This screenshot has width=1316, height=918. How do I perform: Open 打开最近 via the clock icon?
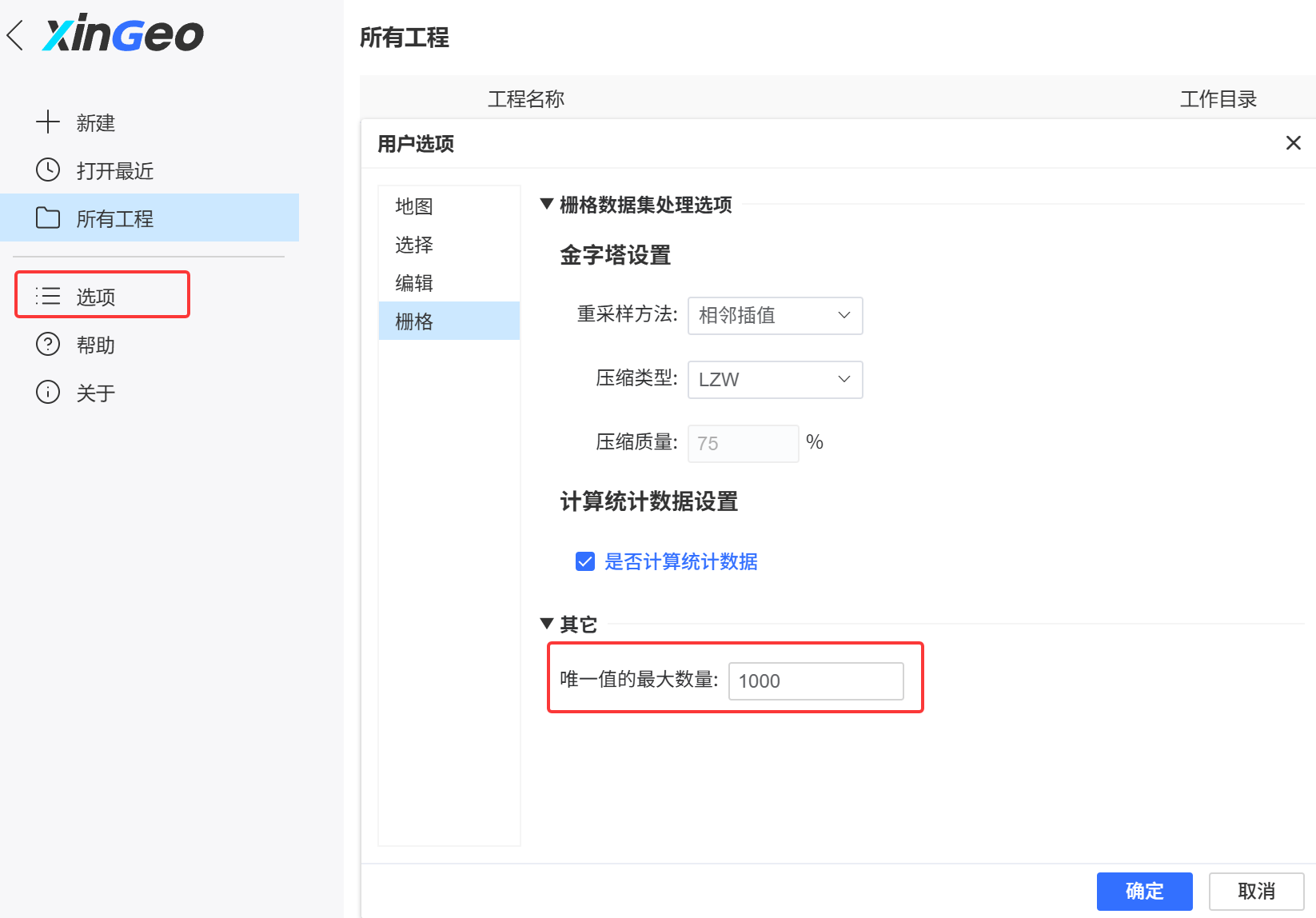(48, 170)
